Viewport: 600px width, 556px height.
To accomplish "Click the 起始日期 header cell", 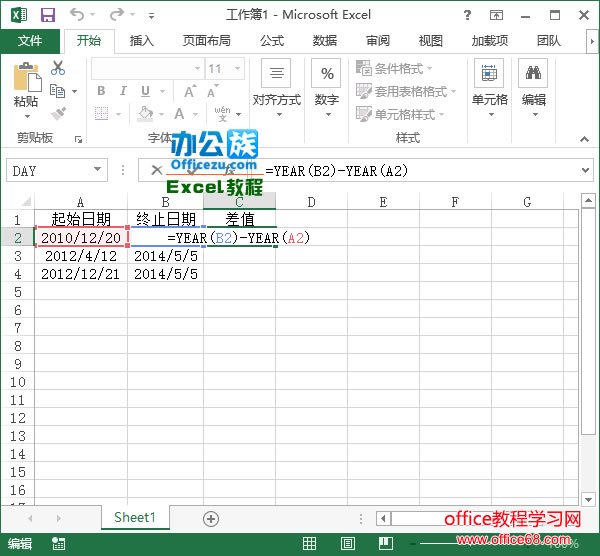I will (x=81, y=219).
